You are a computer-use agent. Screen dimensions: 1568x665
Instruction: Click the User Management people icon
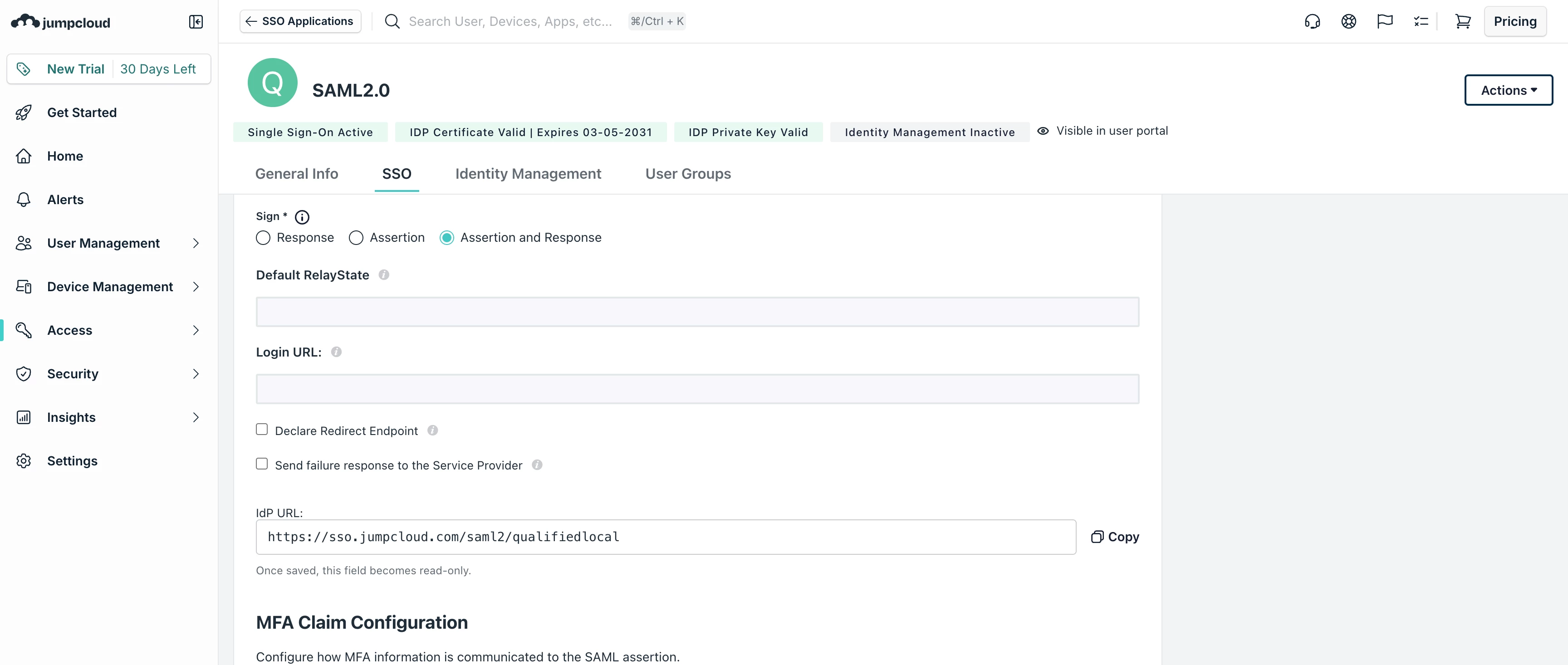24,244
